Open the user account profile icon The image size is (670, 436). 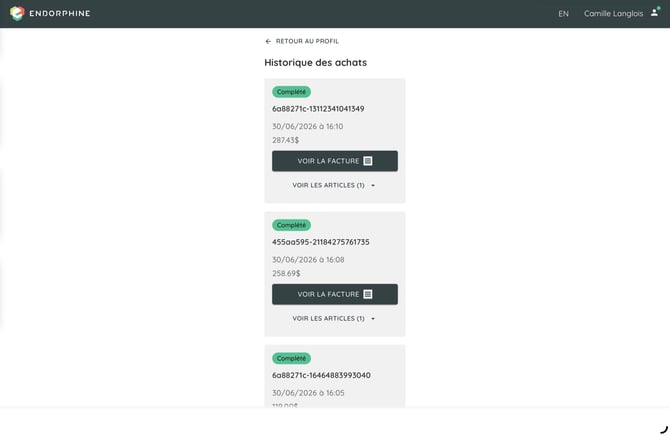coord(655,12)
